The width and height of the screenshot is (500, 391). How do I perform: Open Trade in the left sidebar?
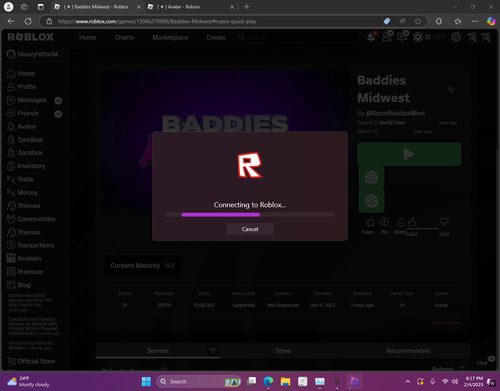click(x=20, y=179)
